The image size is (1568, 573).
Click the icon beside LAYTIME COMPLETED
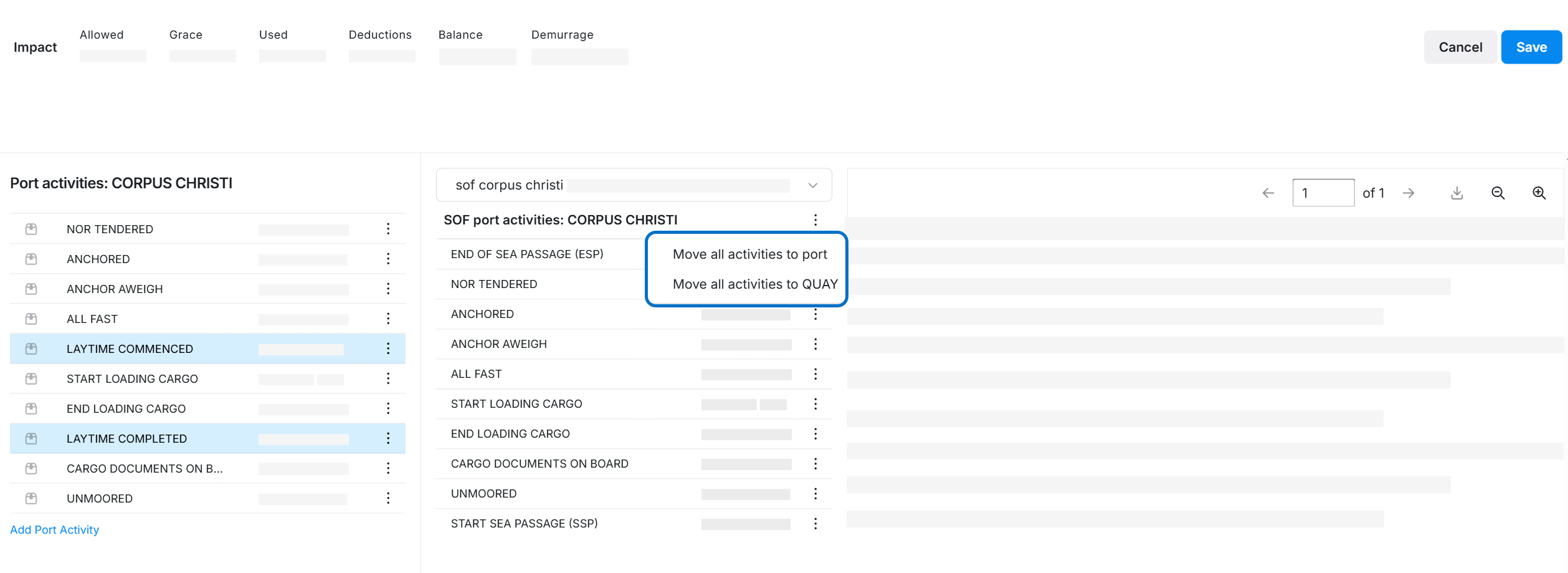click(31, 438)
